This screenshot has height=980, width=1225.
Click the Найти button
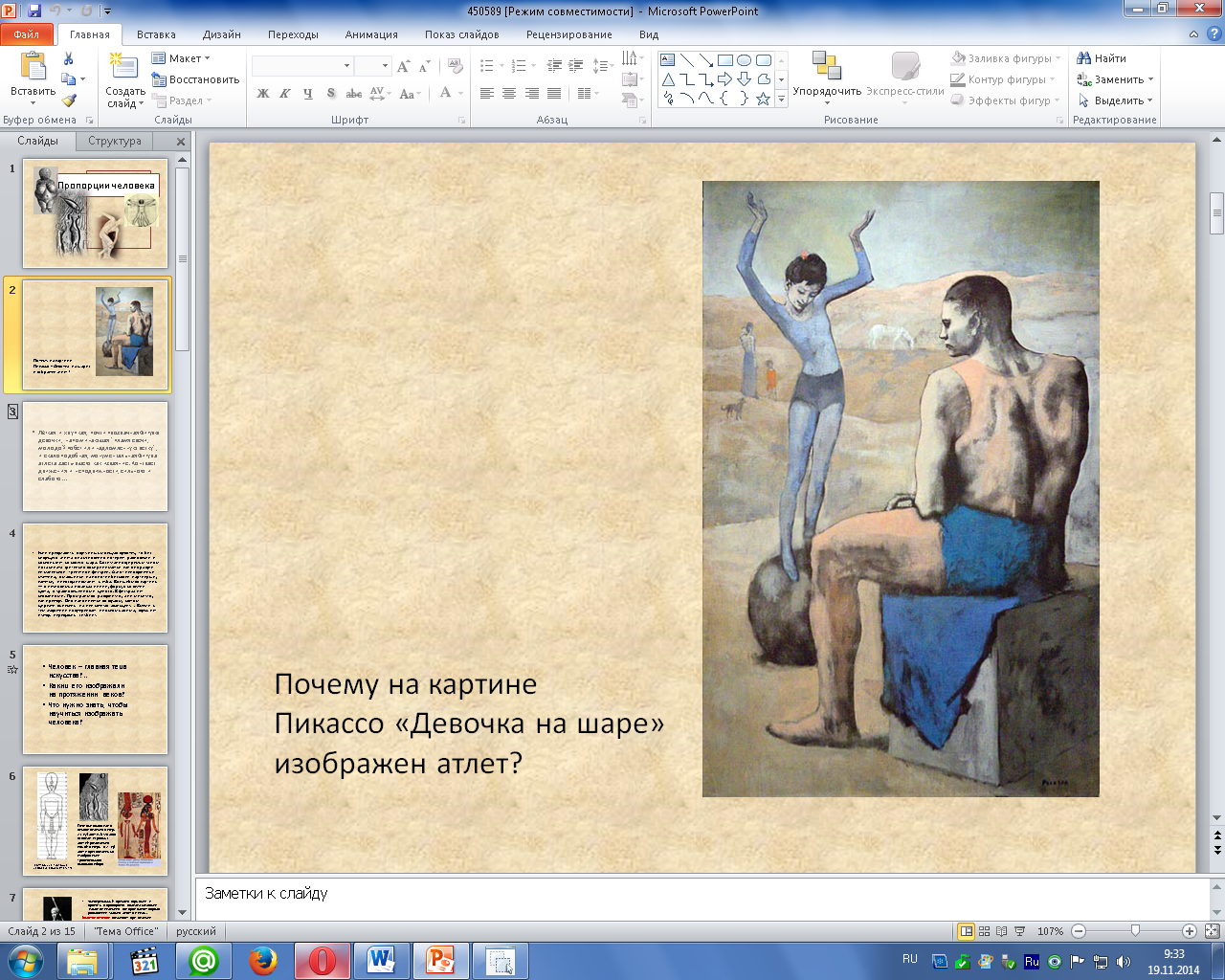point(1102,58)
